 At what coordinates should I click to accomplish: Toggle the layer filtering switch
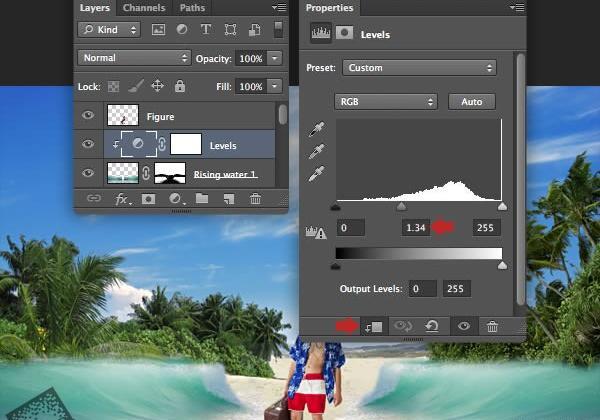(279, 29)
